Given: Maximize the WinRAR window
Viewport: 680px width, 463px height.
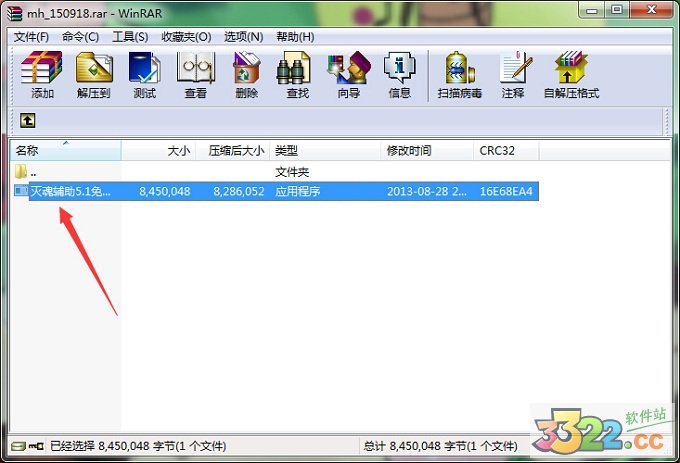Looking at the screenshot, I should click(617, 10).
